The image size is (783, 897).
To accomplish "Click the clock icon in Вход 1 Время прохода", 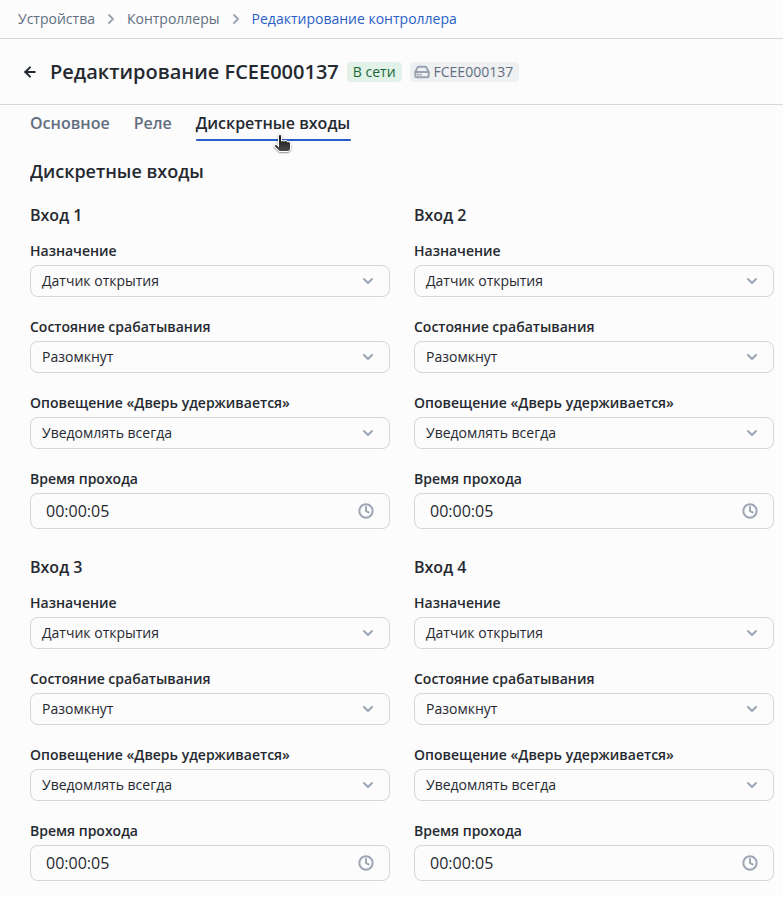I will (x=366, y=511).
